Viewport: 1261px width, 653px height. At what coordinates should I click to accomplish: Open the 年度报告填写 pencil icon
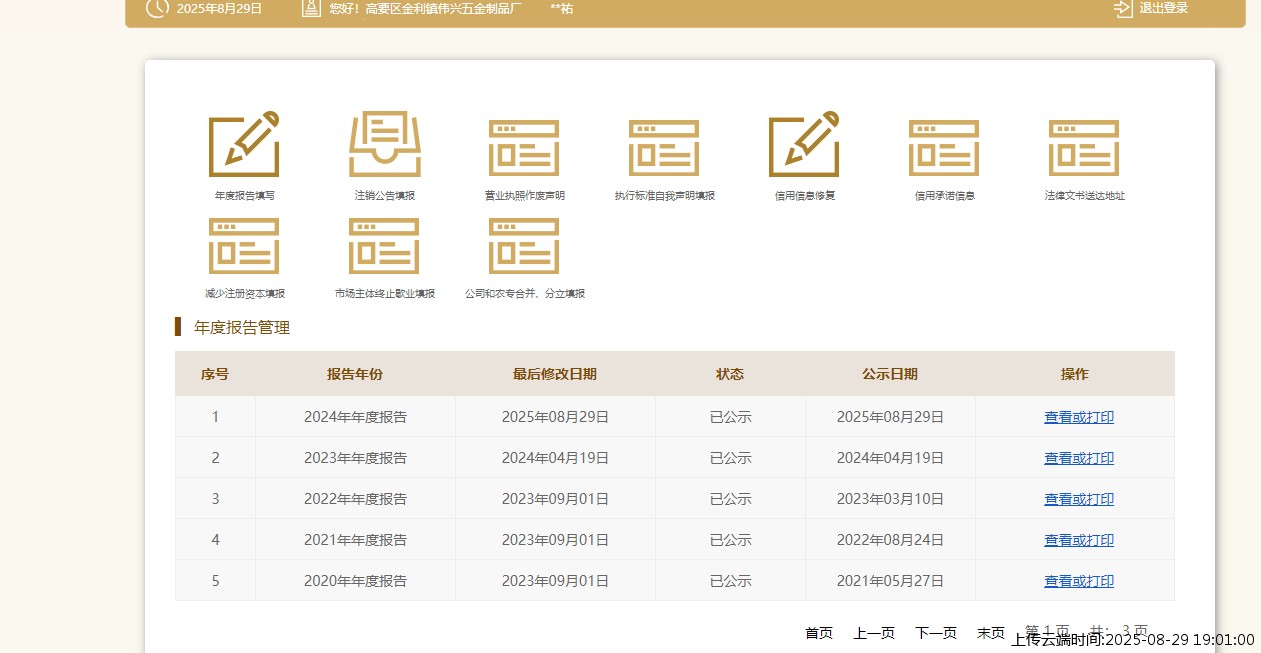(244, 145)
